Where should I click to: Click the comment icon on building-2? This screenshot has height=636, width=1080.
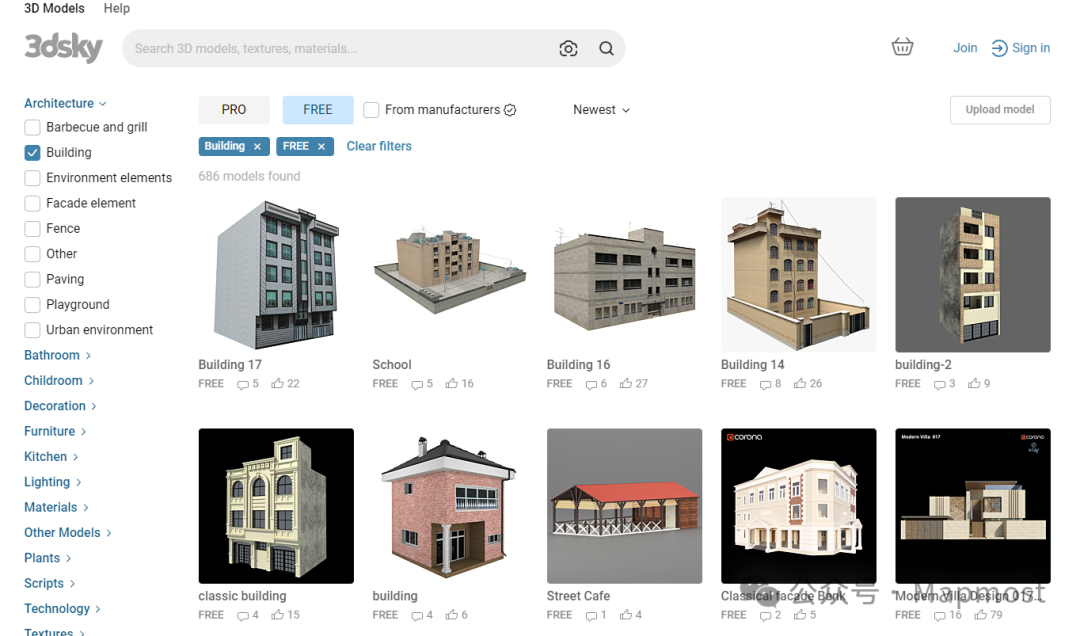940,384
